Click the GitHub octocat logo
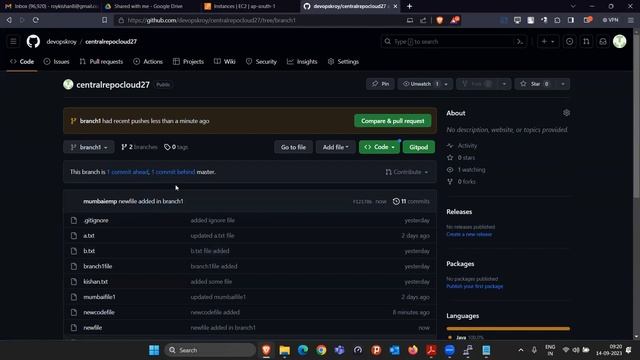The width and height of the screenshot is (640, 360). pyautogui.click(x=33, y=41)
